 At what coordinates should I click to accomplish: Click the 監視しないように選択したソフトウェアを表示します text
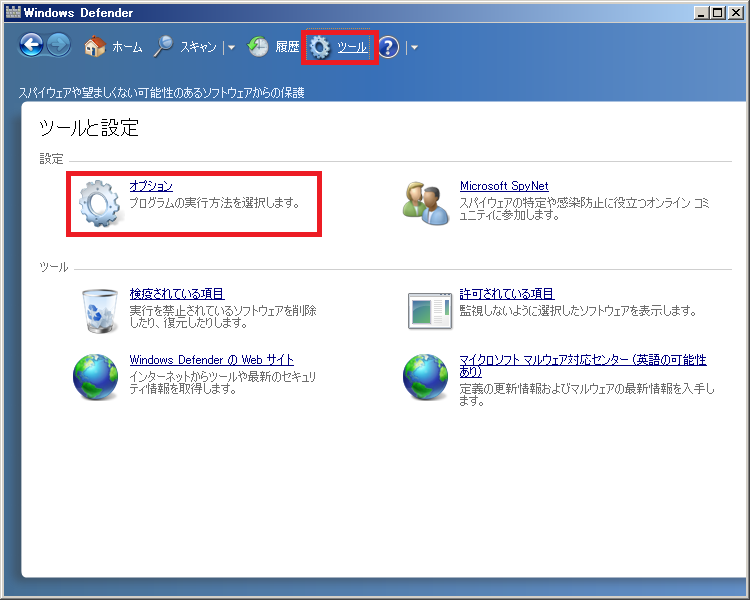(578, 311)
